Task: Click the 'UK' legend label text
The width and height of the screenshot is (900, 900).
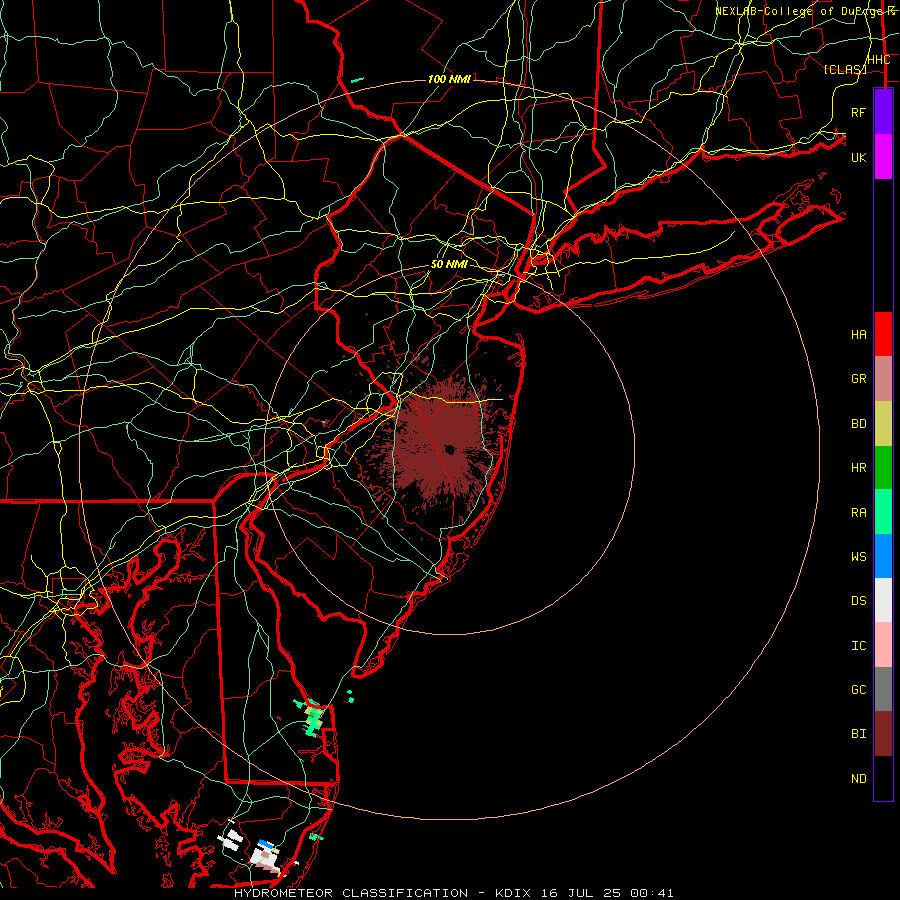Action: 859,157
